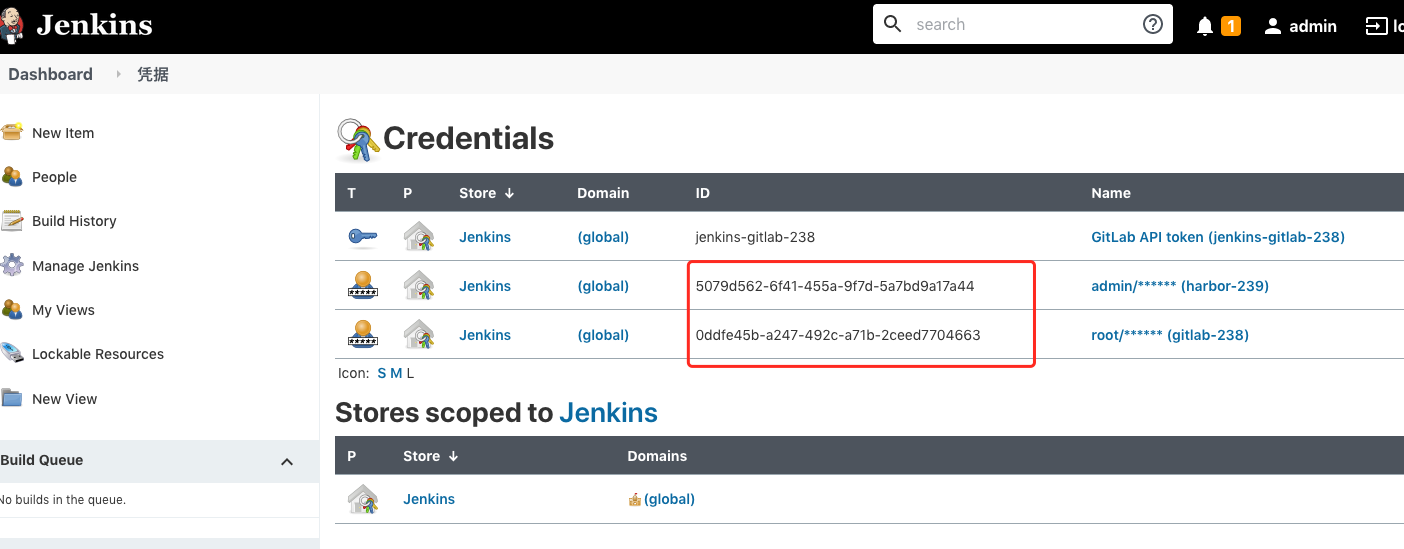
Task: Click Jenkins link in Stores scoped heading
Action: pos(608,412)
